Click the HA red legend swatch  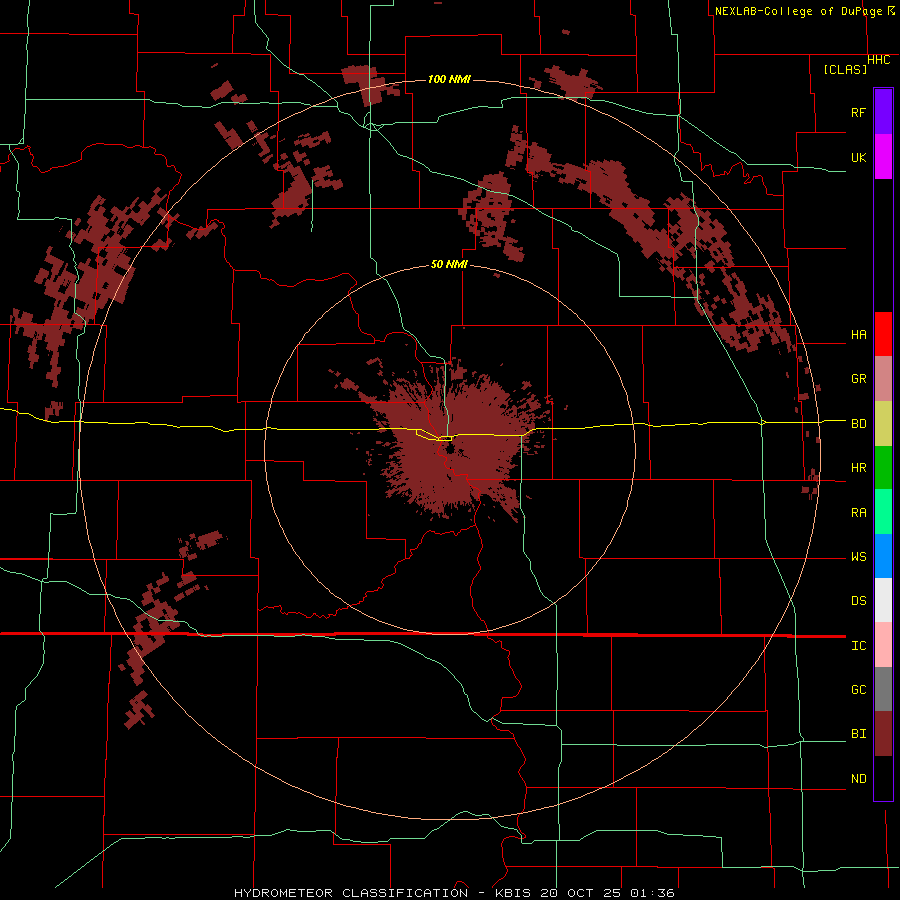click(x=883, y=334)
